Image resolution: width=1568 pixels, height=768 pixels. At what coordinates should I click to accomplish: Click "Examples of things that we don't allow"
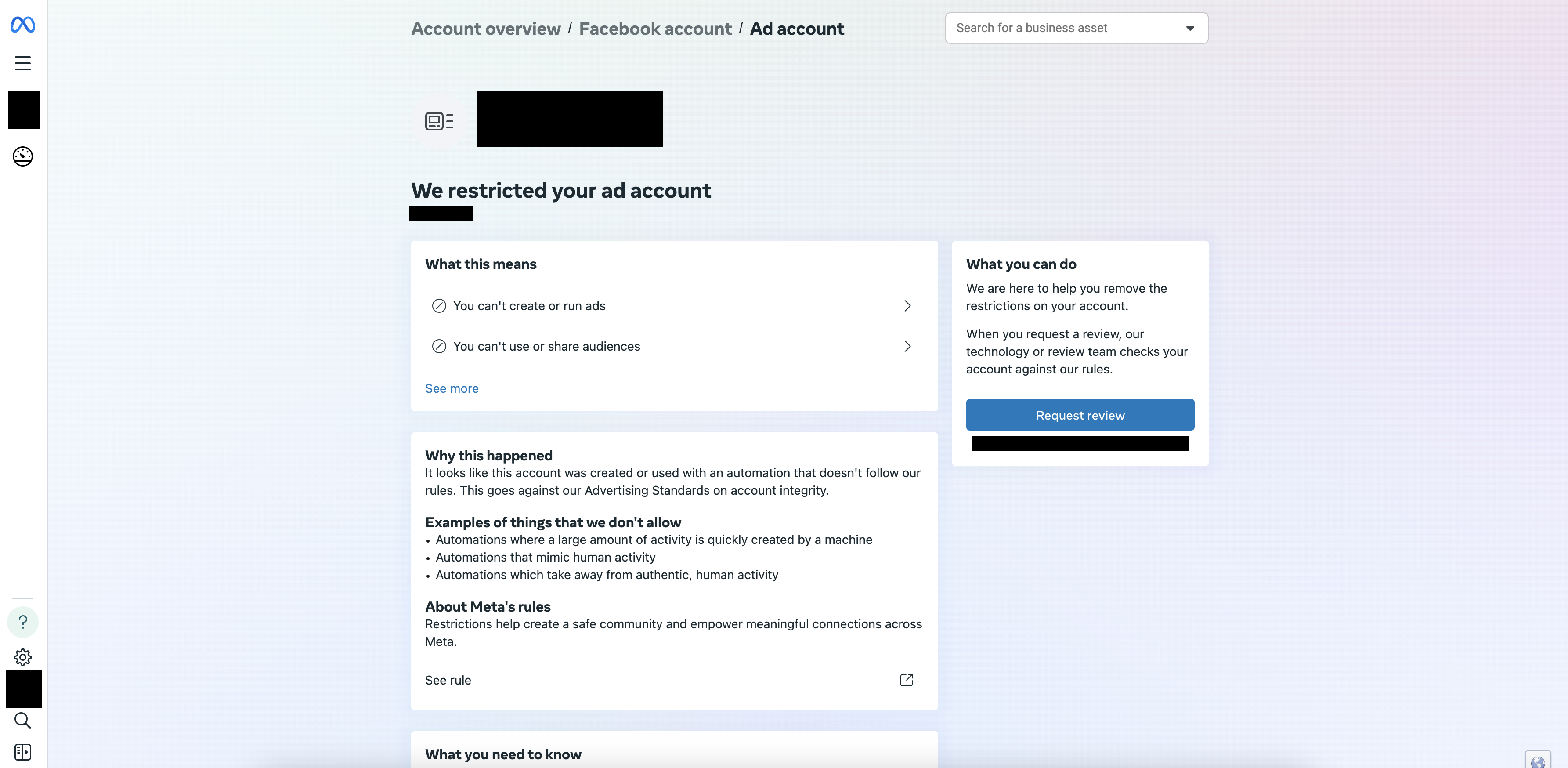tap(553, 522)
